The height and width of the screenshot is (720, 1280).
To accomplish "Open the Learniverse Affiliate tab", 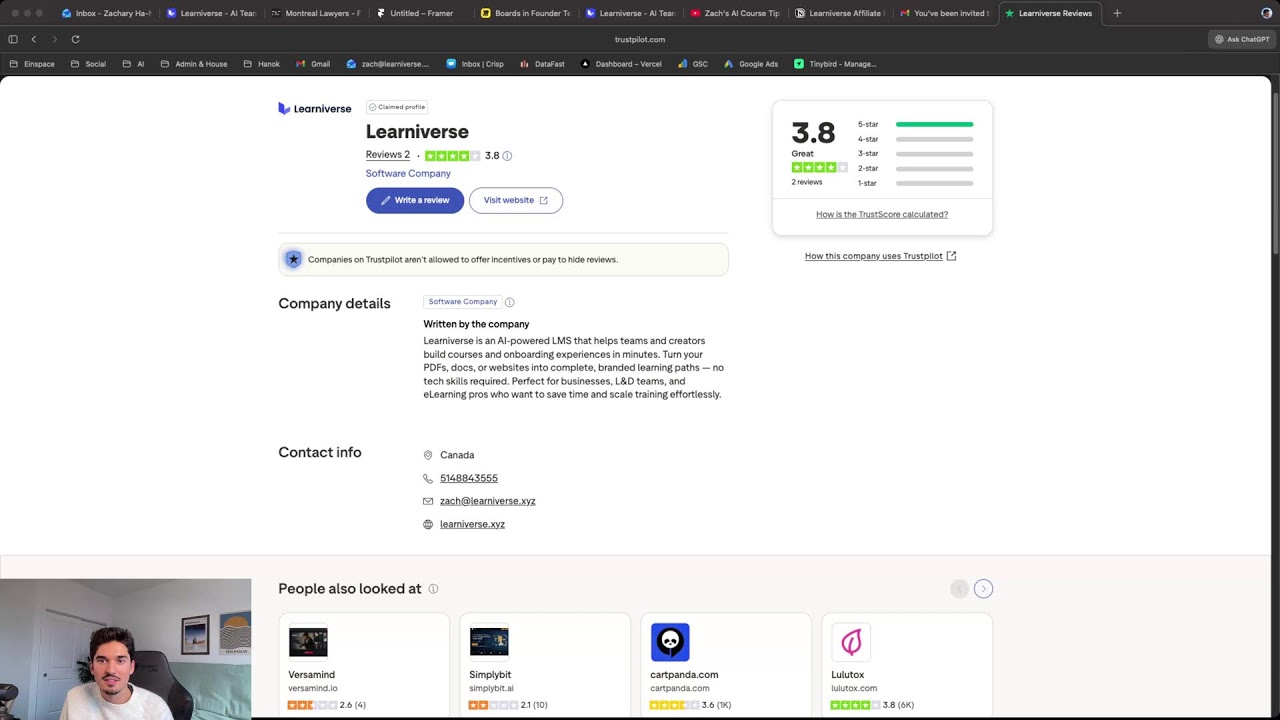I will tap(839, 13).
